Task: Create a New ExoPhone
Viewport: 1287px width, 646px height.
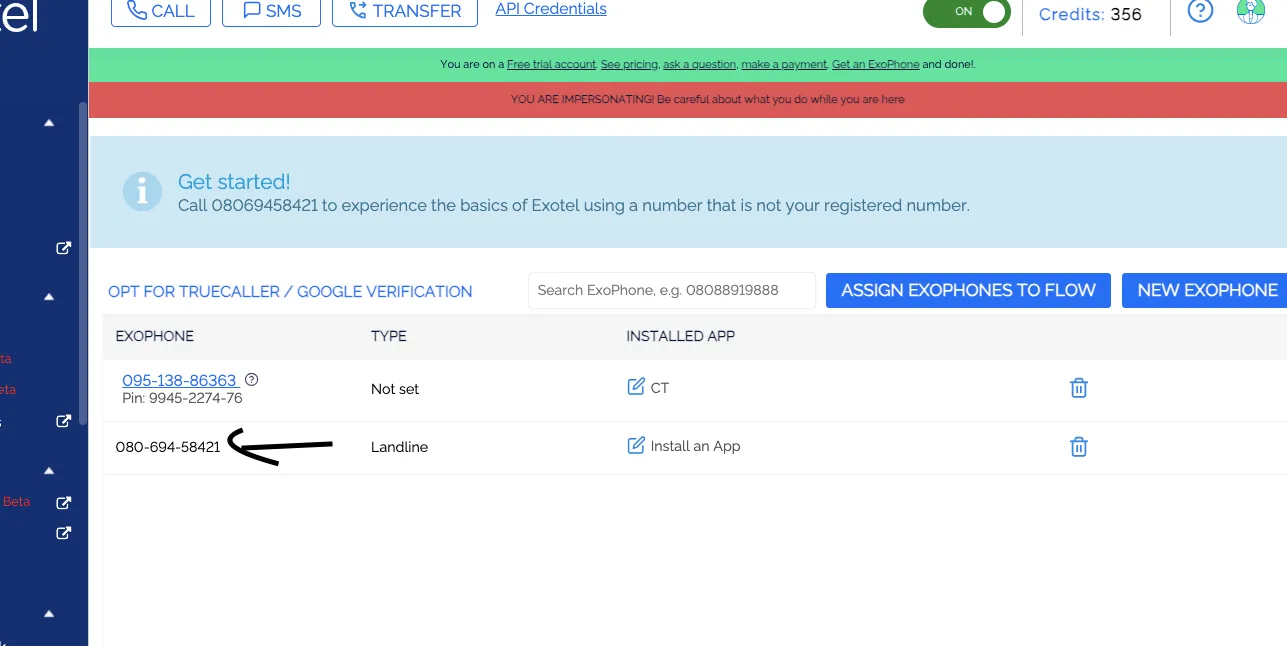Action: [1207, 290]
